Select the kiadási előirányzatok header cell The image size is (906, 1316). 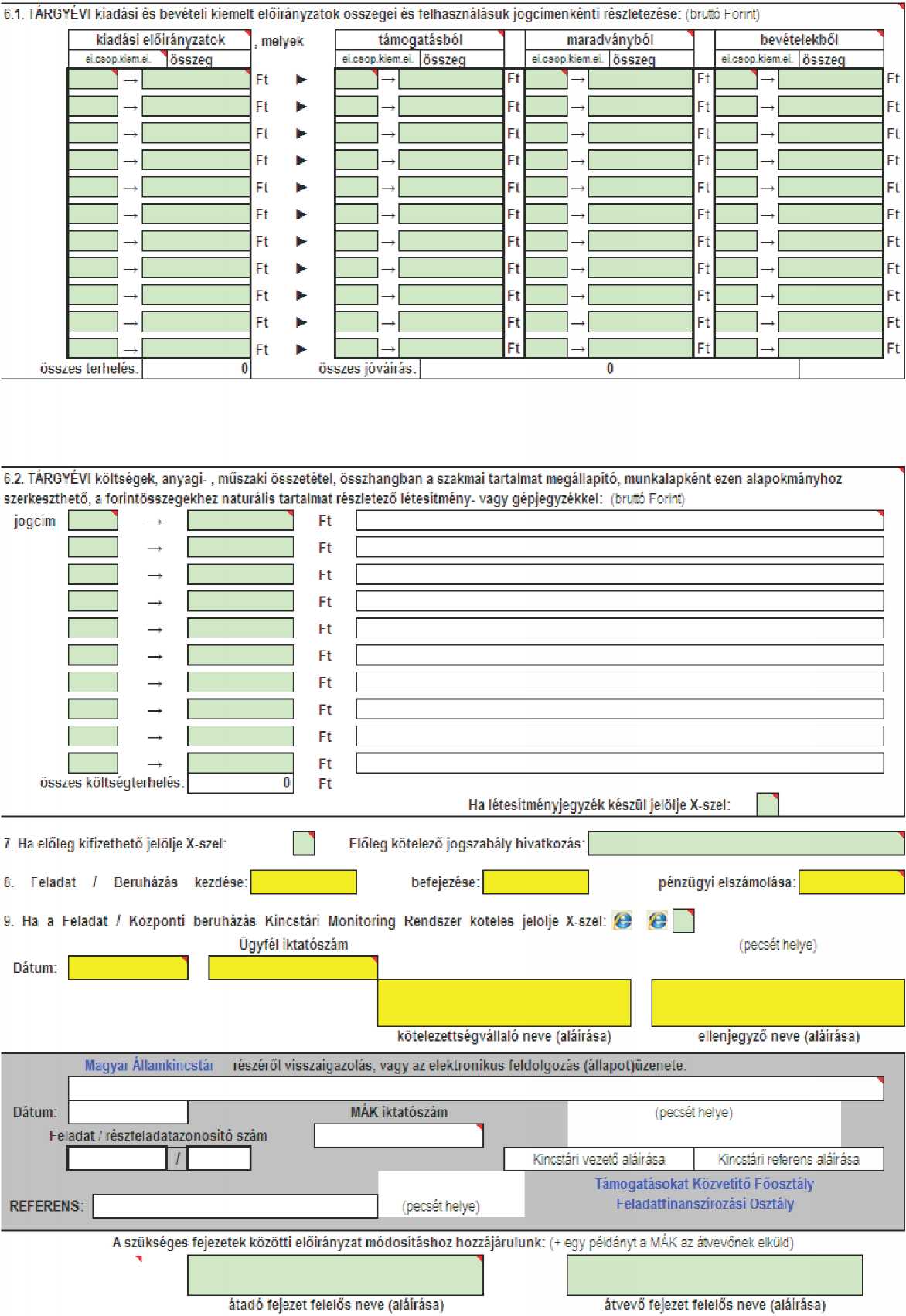coord(160,39)
